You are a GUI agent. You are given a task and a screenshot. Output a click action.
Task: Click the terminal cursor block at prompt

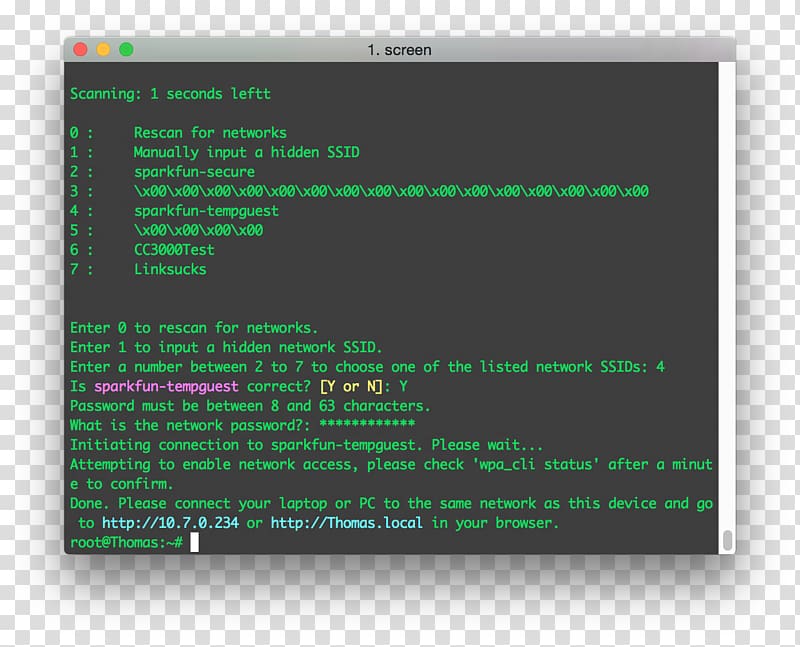pyautogui.click(x=194, y=542)
